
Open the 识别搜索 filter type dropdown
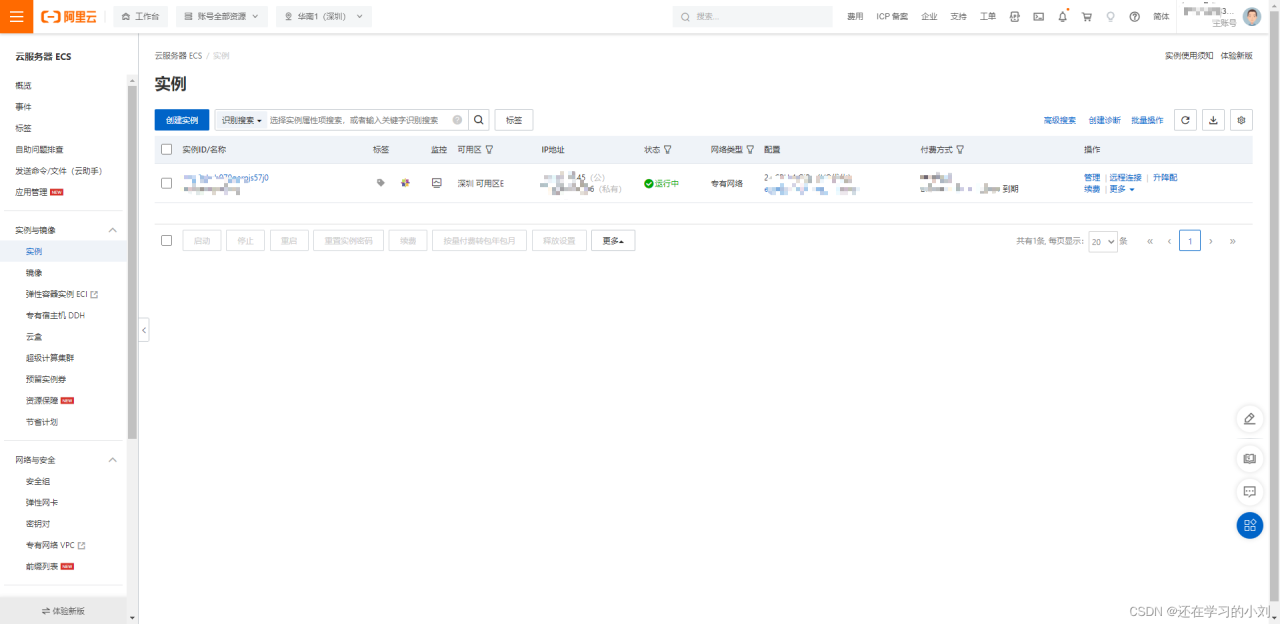coord(241,120)
